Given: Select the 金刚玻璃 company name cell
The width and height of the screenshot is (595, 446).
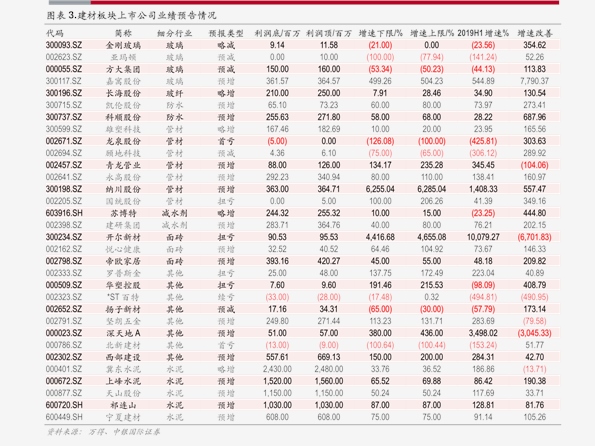Looking at the screenshot, I should 123,45.
